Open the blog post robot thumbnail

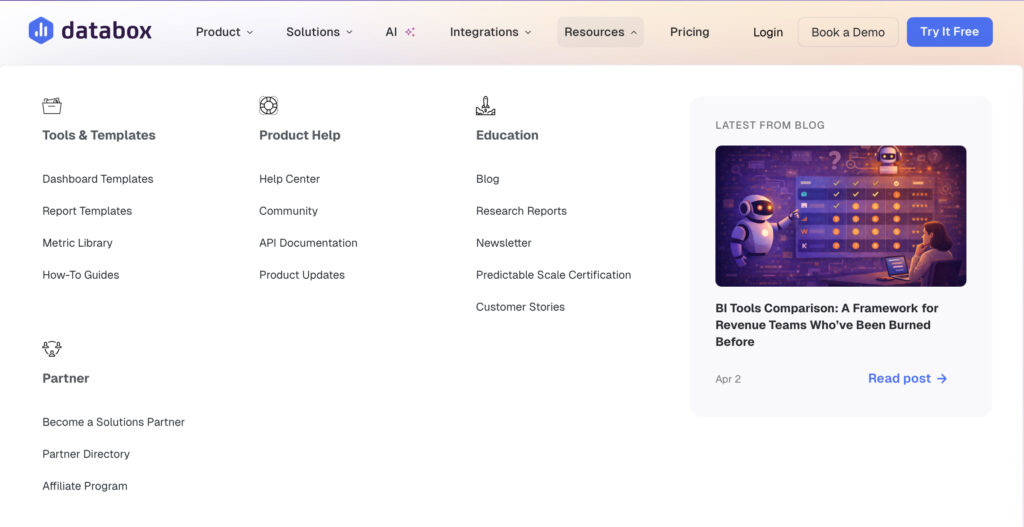(x=840, y=216)
